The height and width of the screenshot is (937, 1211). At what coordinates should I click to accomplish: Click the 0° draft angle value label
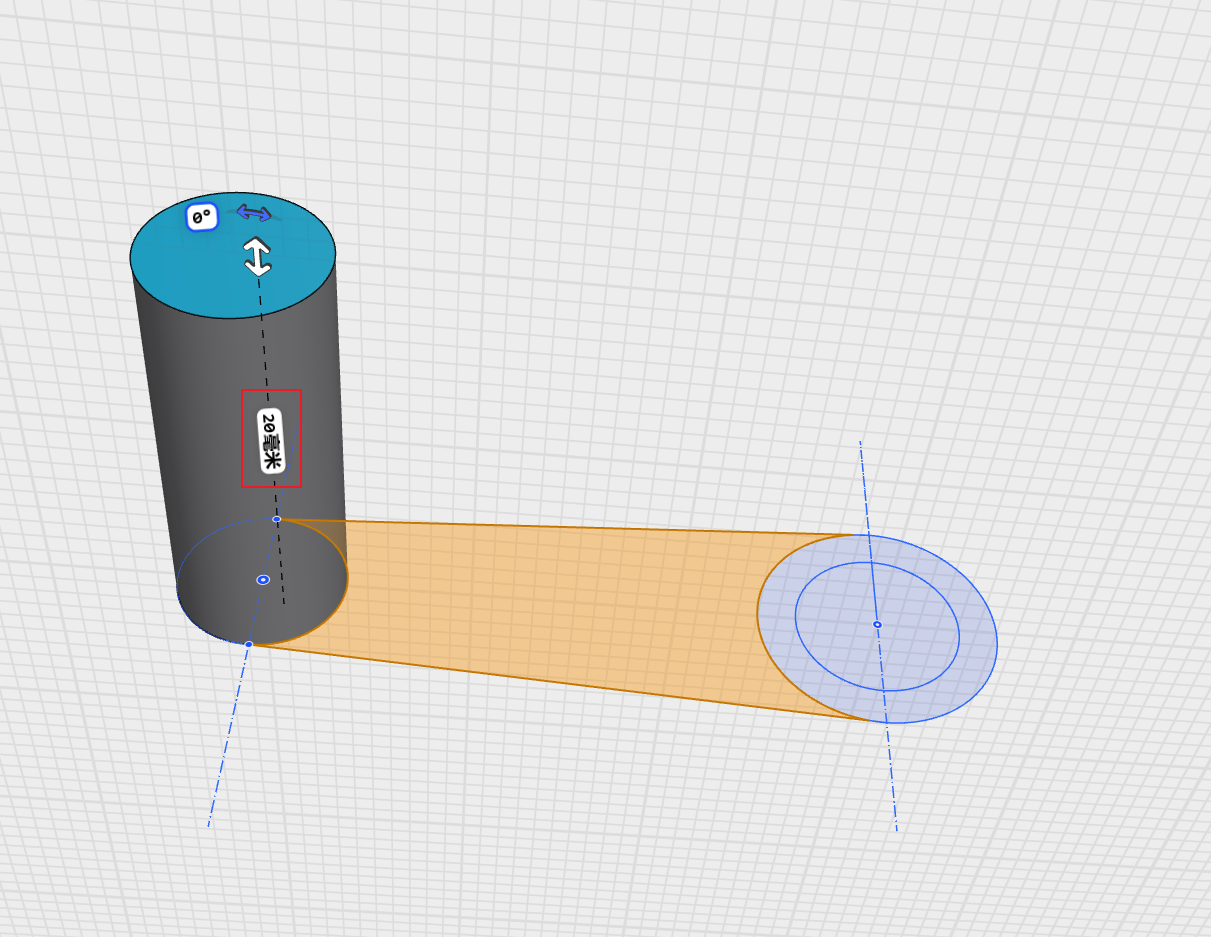202,217
